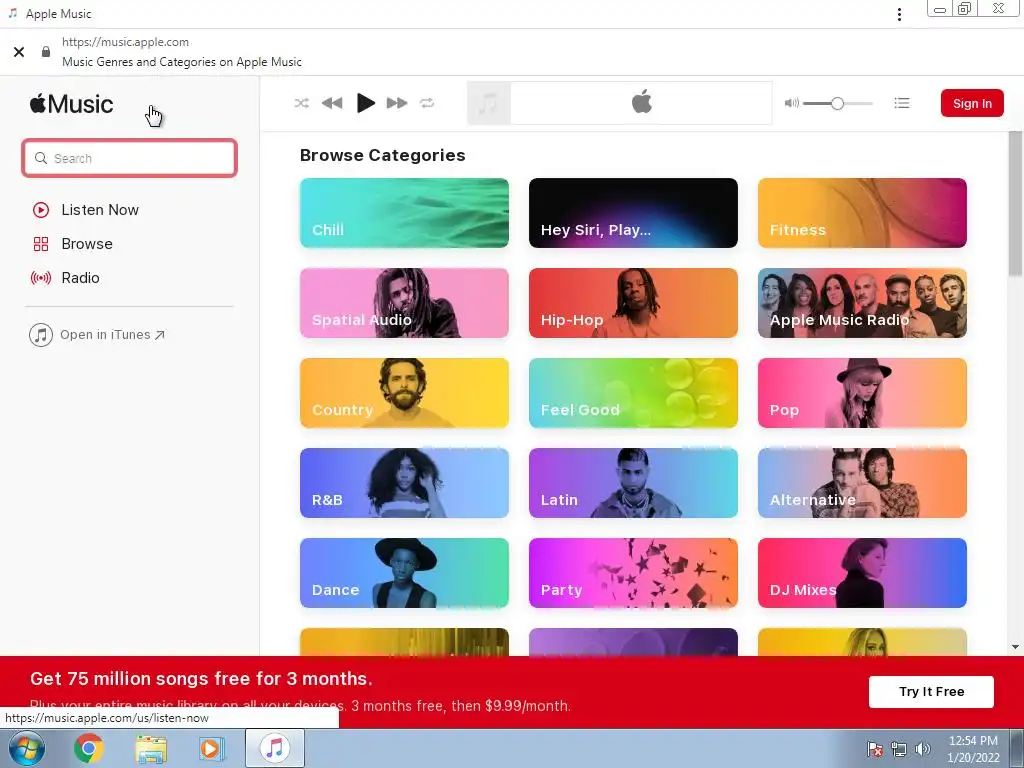Click the taskbar clock
Viewport: 1024px width, 768px height.
(973, 749)
